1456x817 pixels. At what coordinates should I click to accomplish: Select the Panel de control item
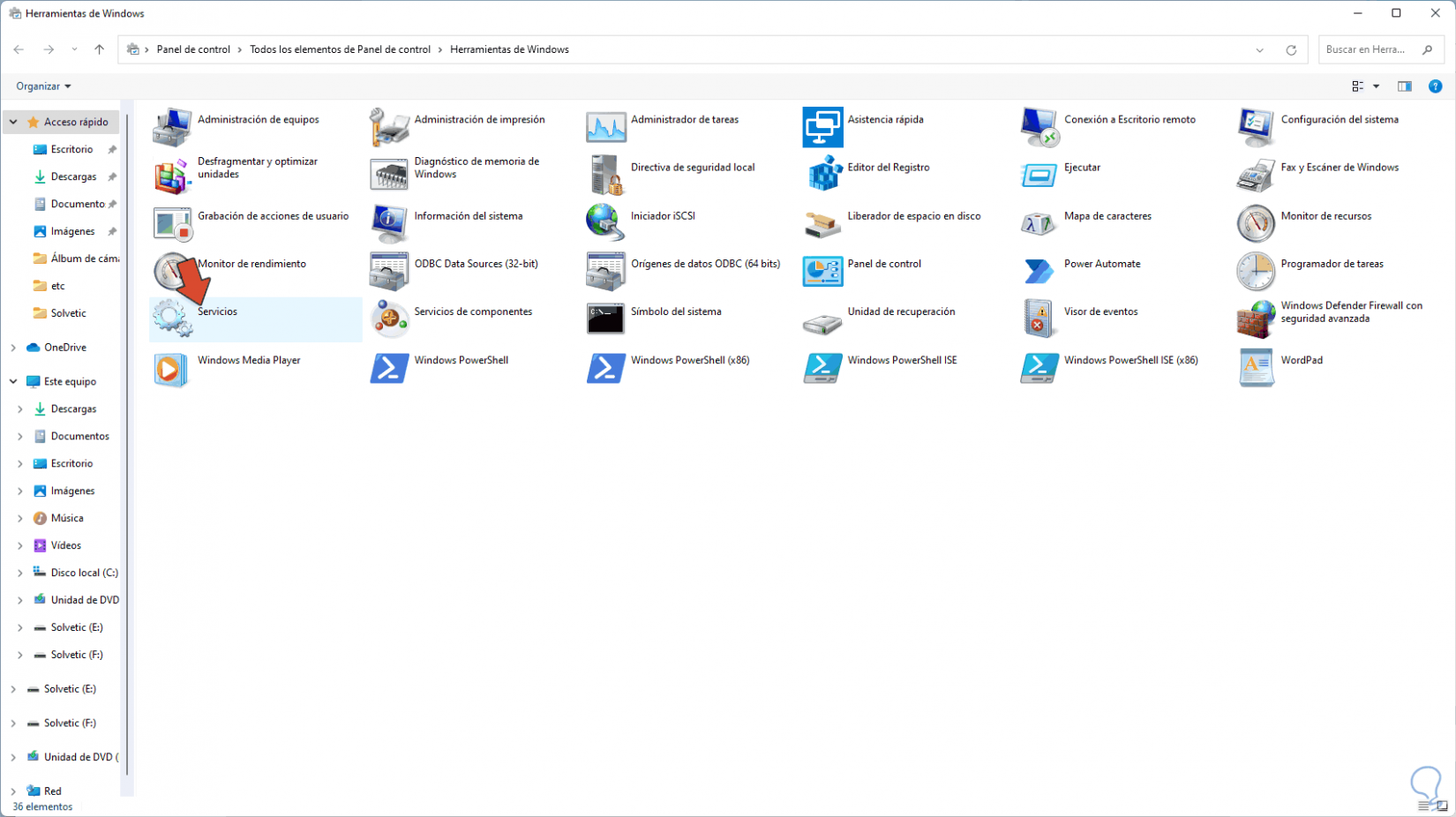click(x=884, y=264)
